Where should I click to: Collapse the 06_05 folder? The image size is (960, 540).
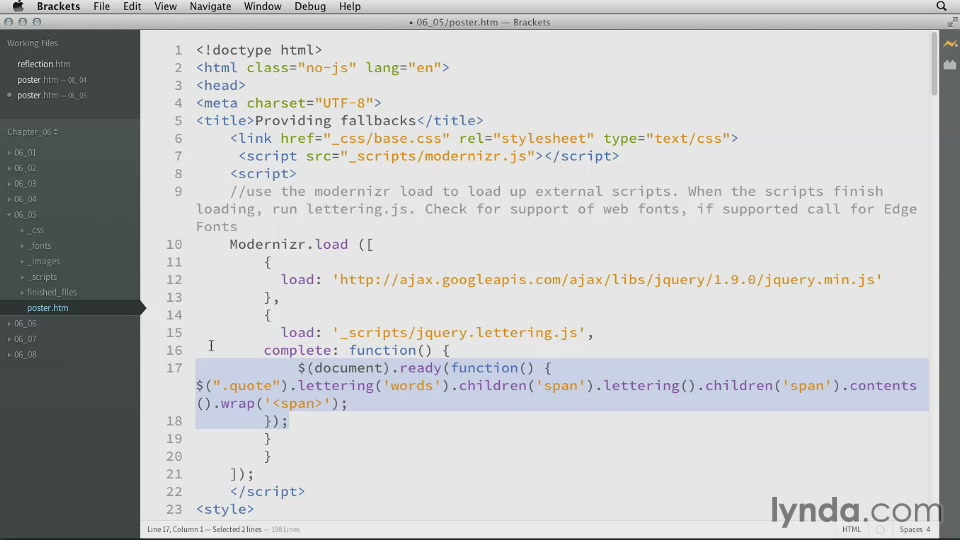[9, 214]
